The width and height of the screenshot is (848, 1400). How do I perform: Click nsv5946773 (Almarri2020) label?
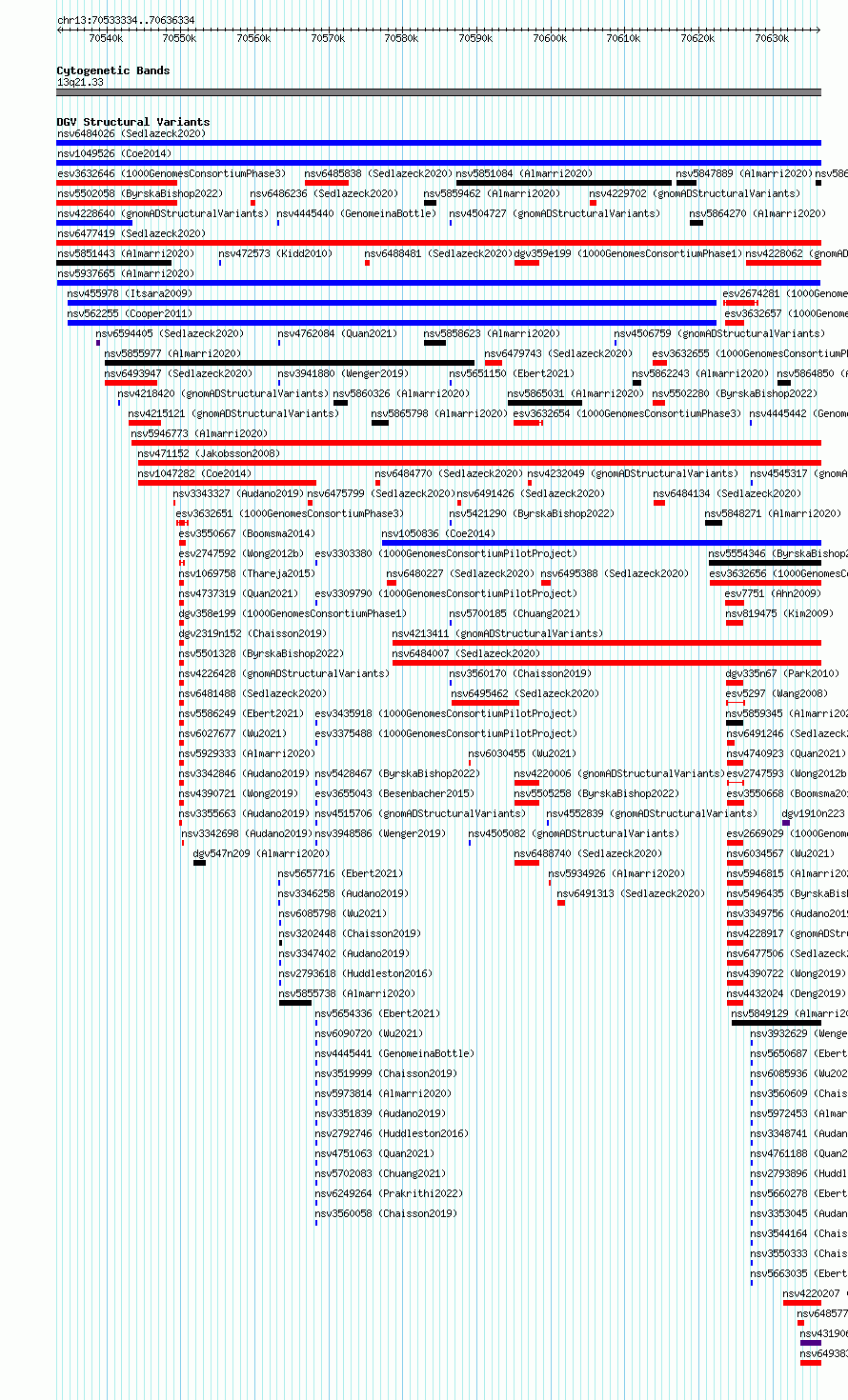point(199,433)
